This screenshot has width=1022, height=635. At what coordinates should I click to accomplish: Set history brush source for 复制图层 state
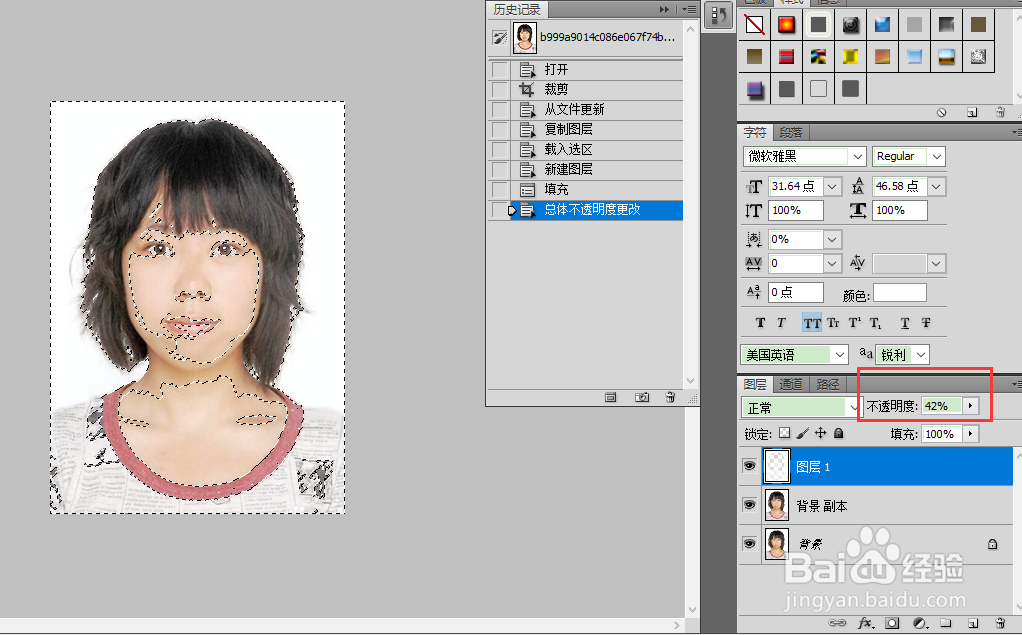[x=500, y=129]
